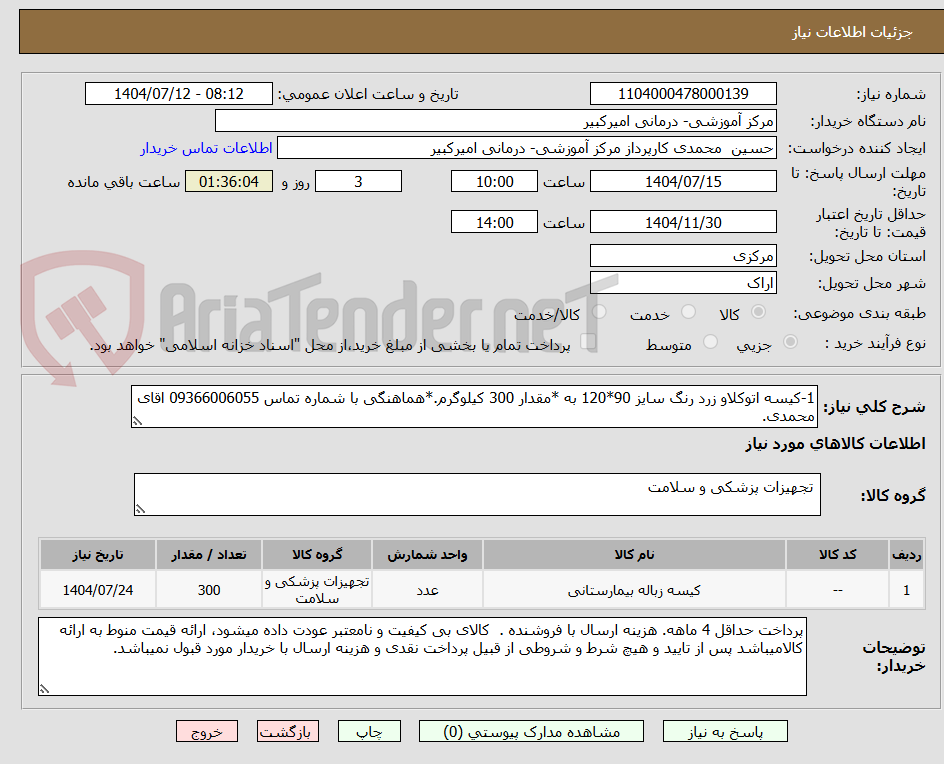Choose the کالا/خدمات option
The height and width of the screenshot is (764, 944).
pyautogui.click(x=599, y=311)
